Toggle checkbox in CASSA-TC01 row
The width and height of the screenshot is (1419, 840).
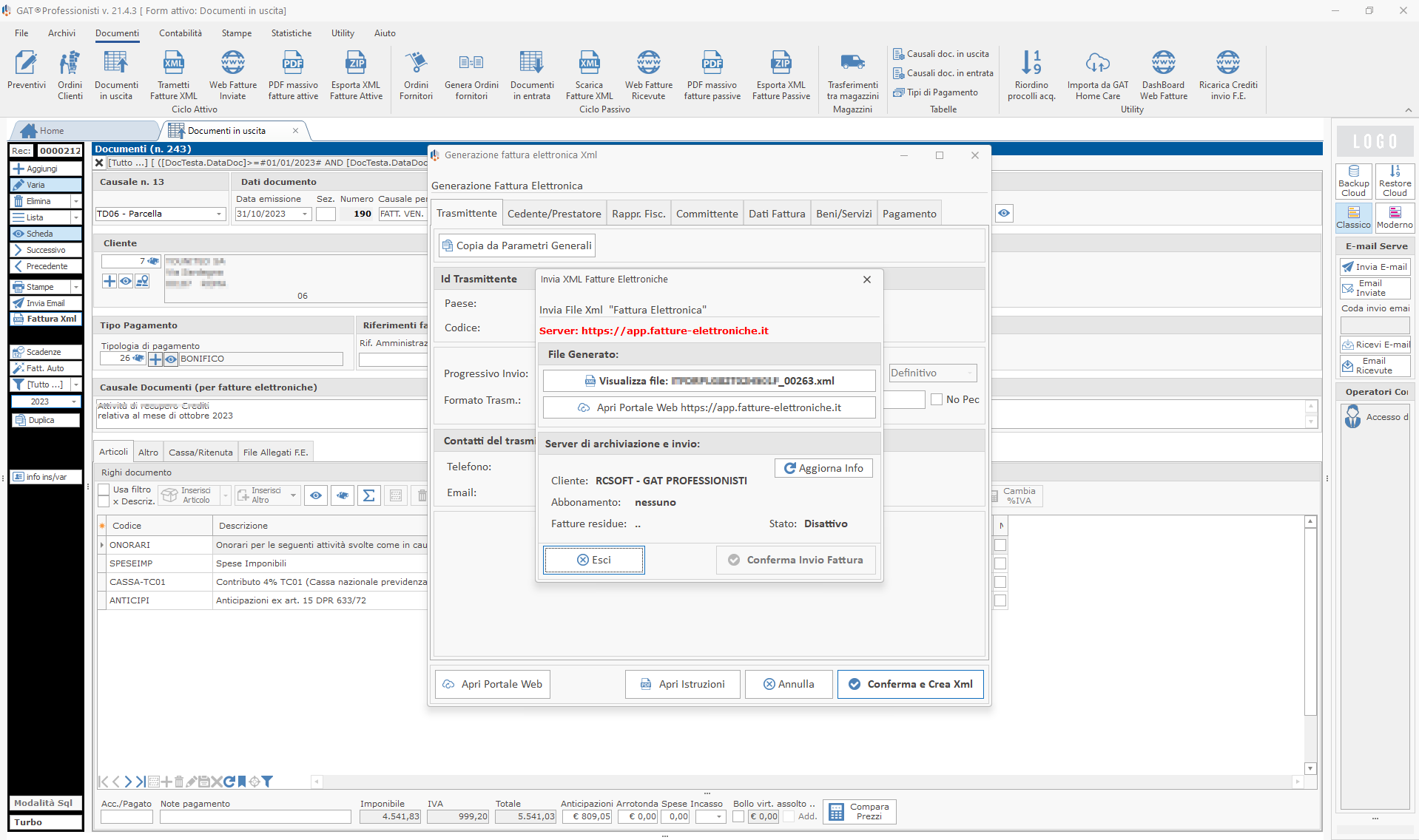tap(1000, 582)
